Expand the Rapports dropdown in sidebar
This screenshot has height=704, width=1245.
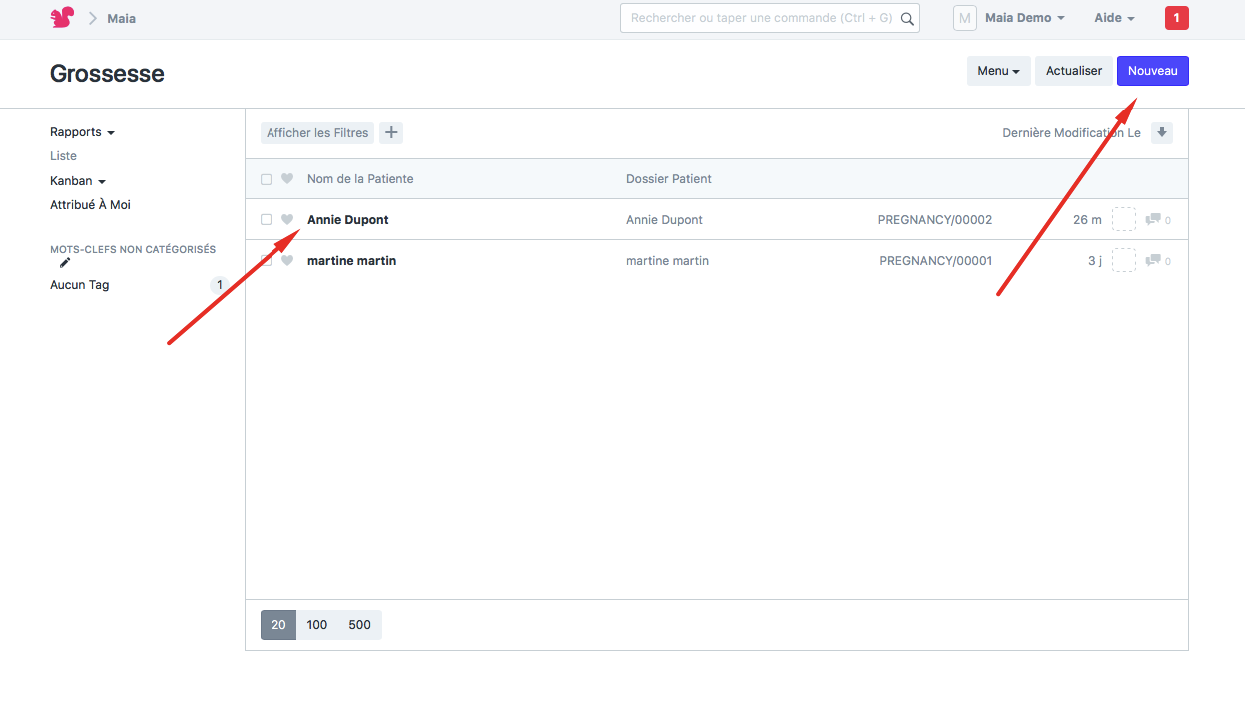tap(82, 132)
